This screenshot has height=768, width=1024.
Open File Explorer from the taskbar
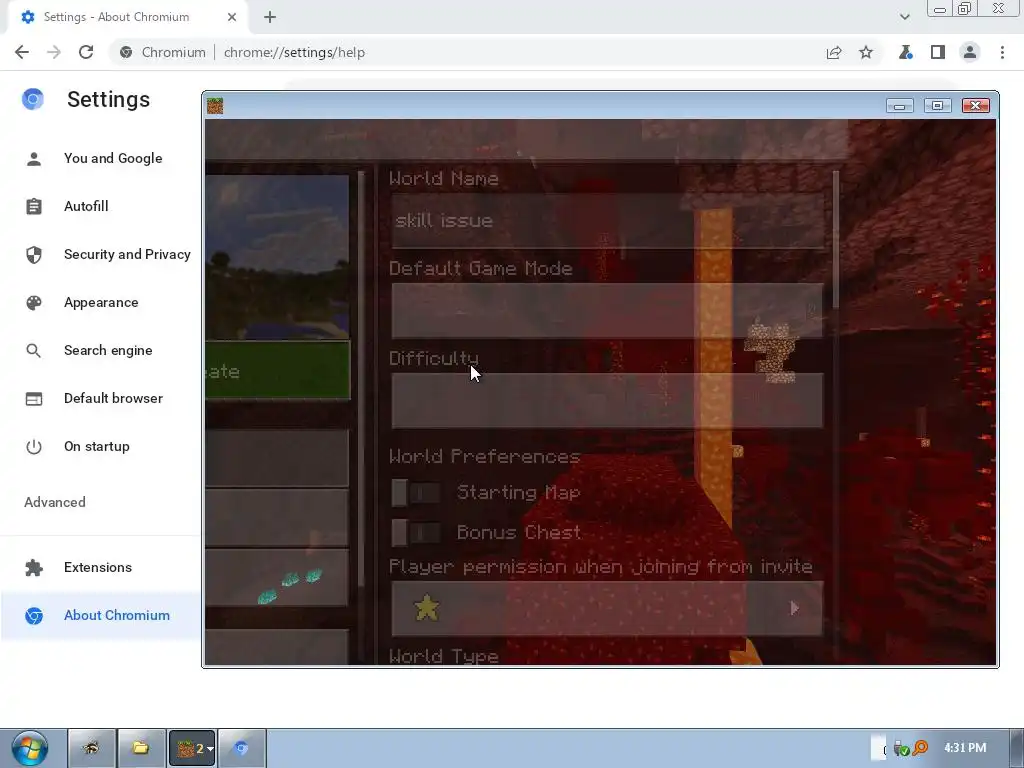(141, 748)
